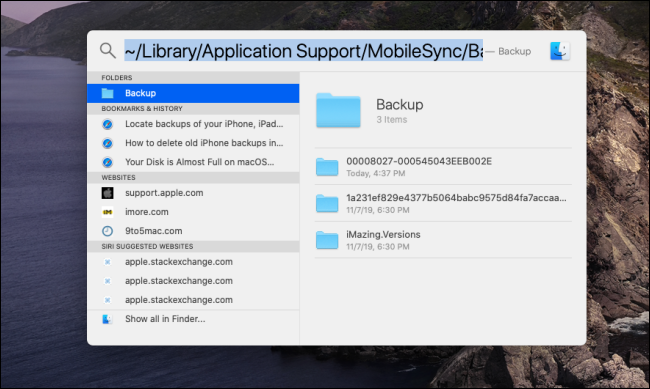Click the large Backup folder preview icon
Screen dimensions: 650x389
[x=338, y=110]
